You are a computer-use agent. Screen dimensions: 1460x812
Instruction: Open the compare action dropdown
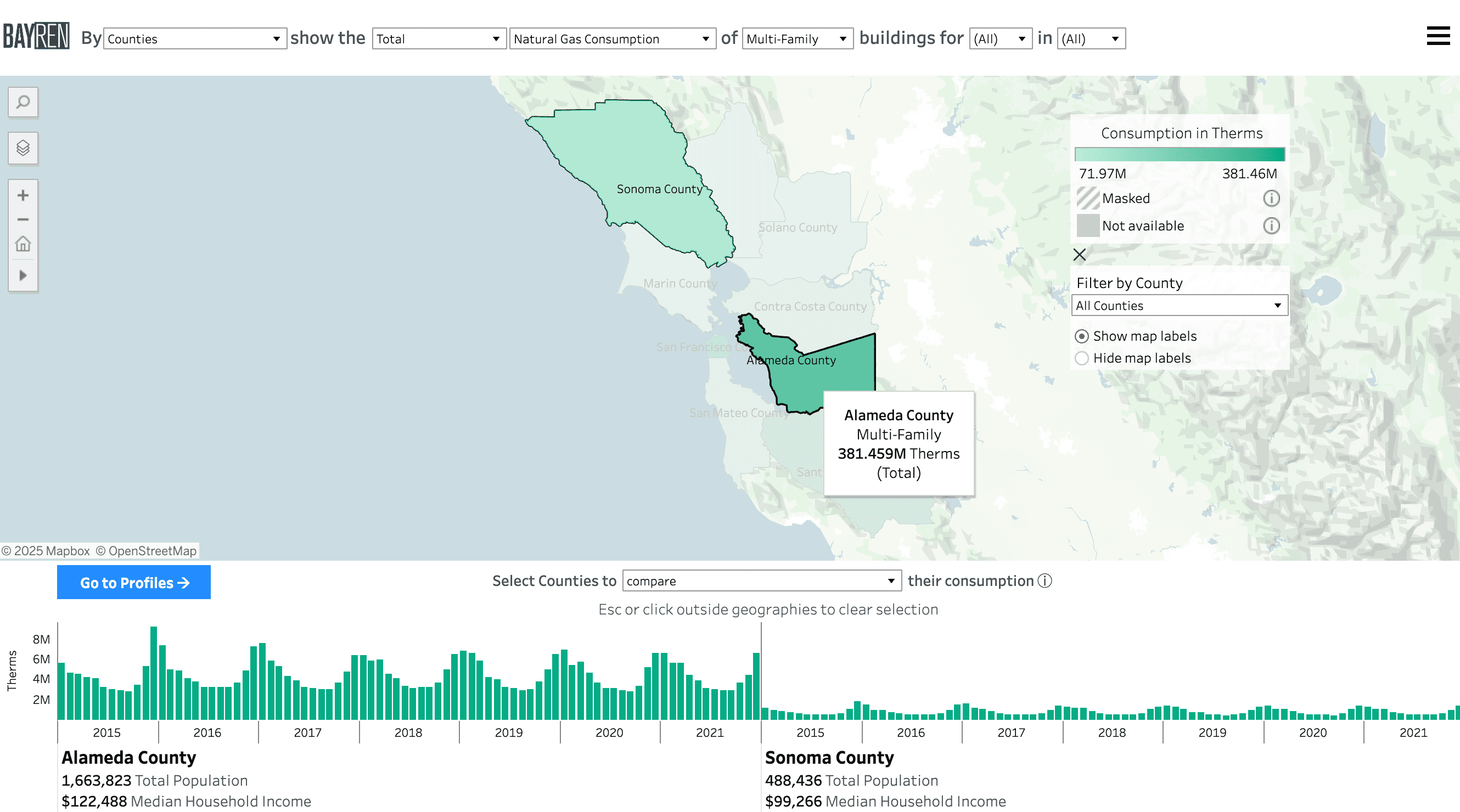pyautogui.click(x=762, y=581)
